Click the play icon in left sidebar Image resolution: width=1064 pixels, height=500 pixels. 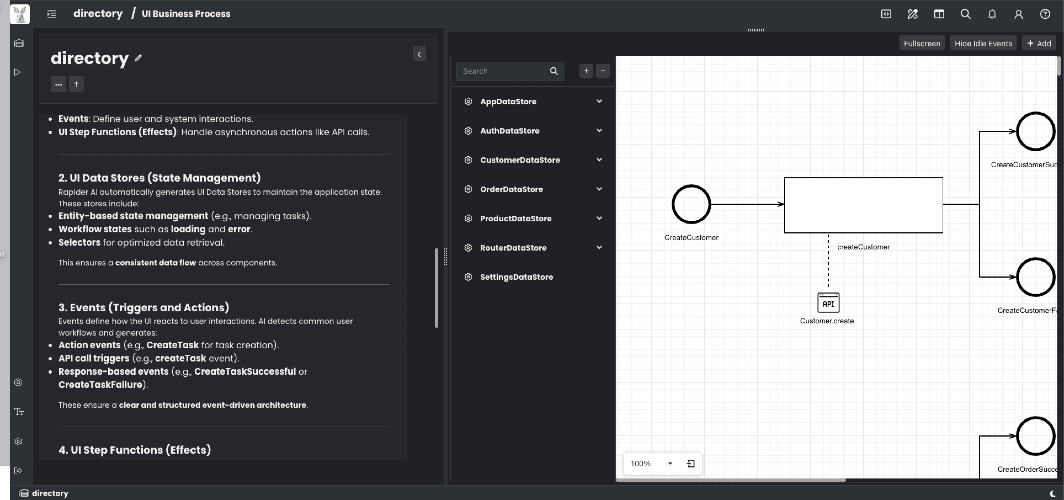[x=18, y=72]
